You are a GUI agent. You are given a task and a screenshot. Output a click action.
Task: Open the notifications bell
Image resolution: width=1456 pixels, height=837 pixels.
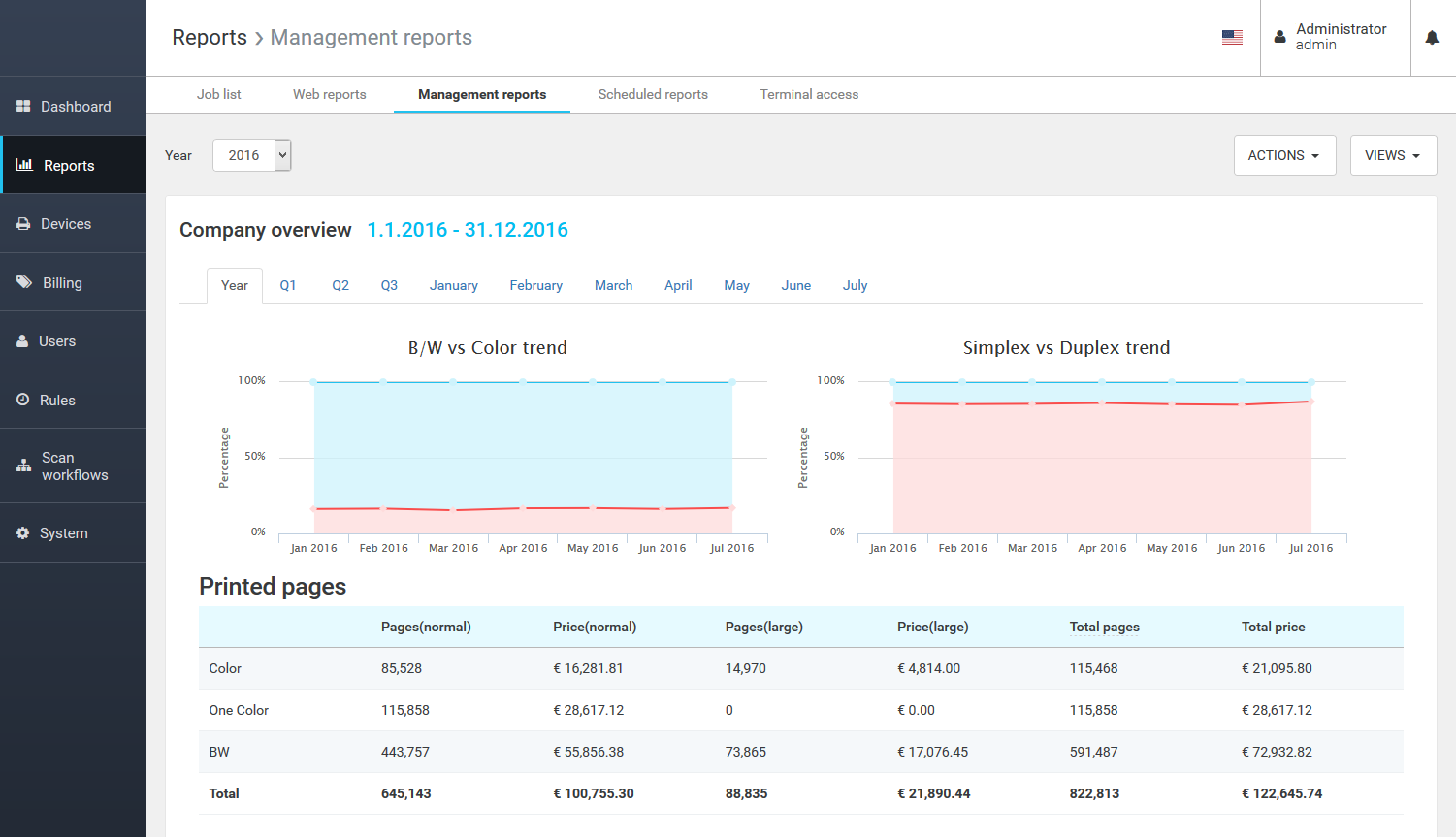click(x=1432, y=38)
